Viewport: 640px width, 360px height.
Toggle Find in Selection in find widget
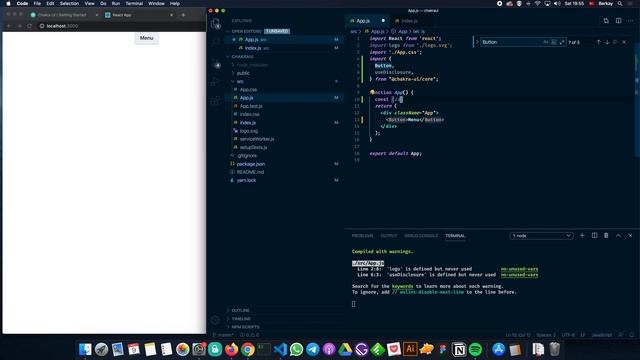616,42
